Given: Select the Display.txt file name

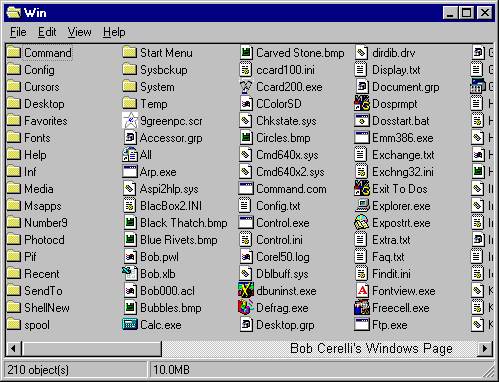Looking at the screenshot, I should pyautogui.click(x=396, y=70).
